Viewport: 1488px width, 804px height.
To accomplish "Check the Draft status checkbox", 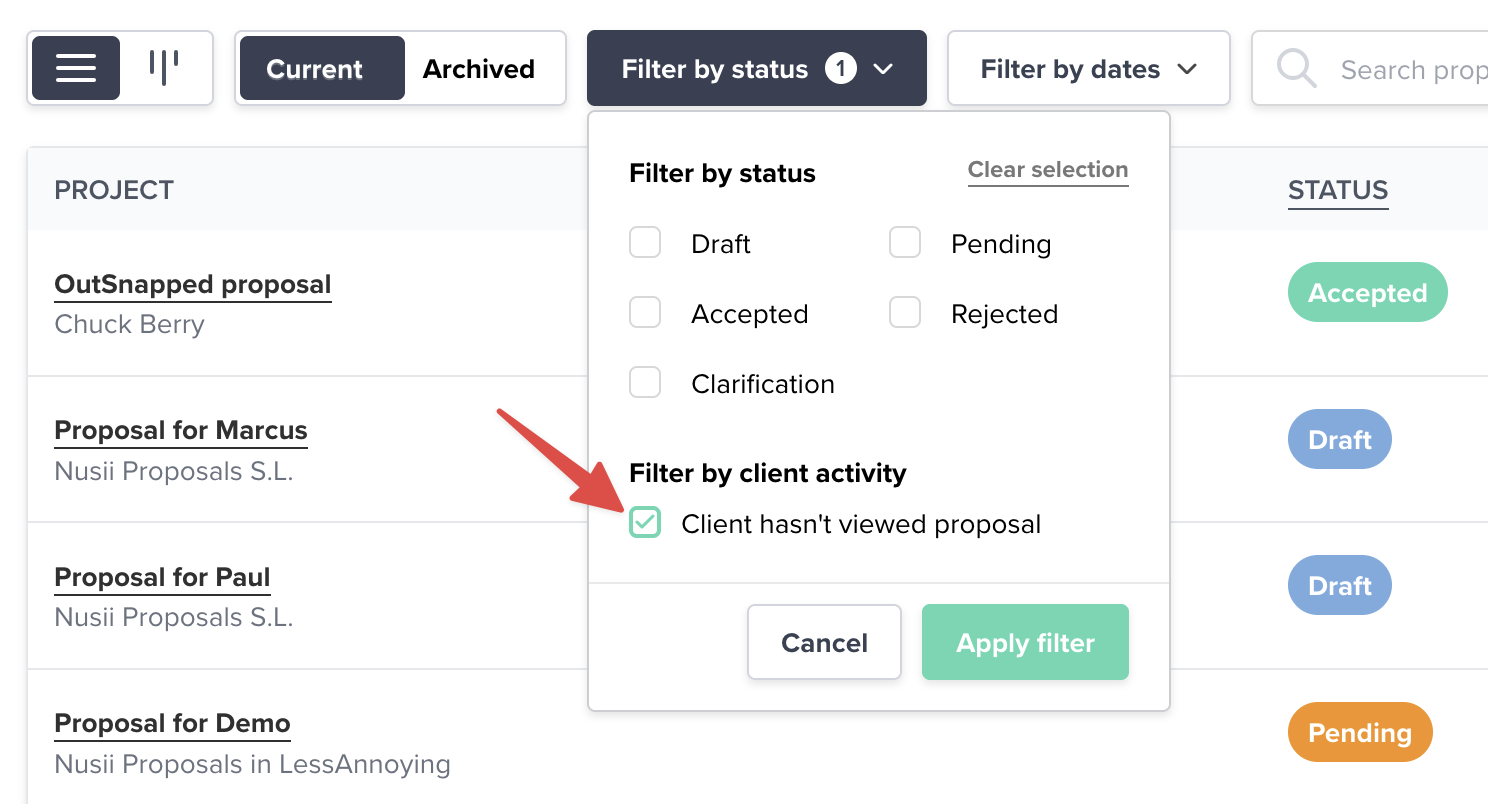I will pos(645,242).
